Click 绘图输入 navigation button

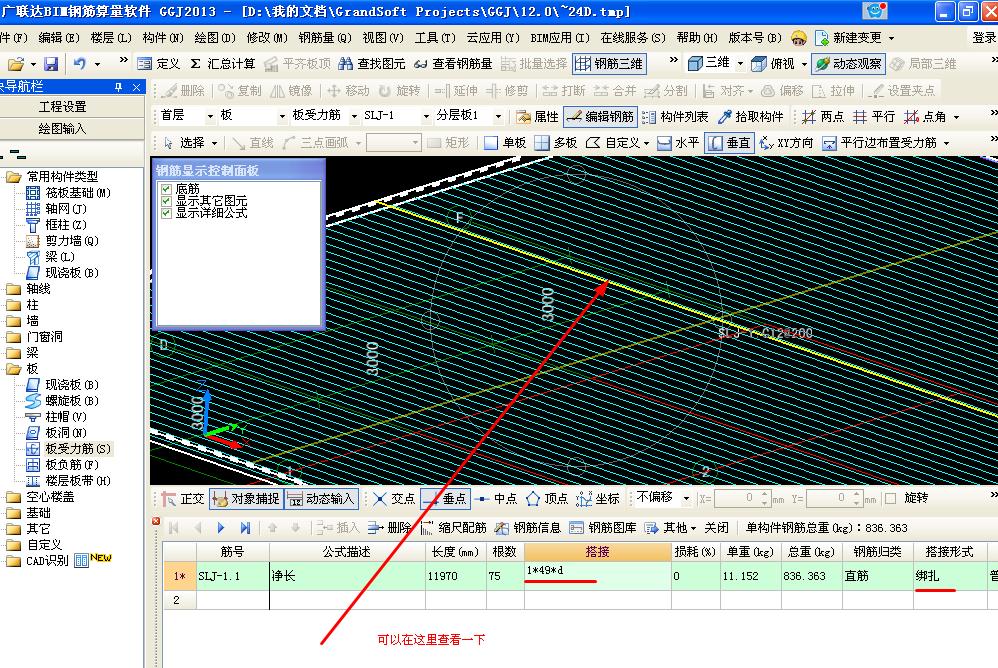[x=62, y=129]
